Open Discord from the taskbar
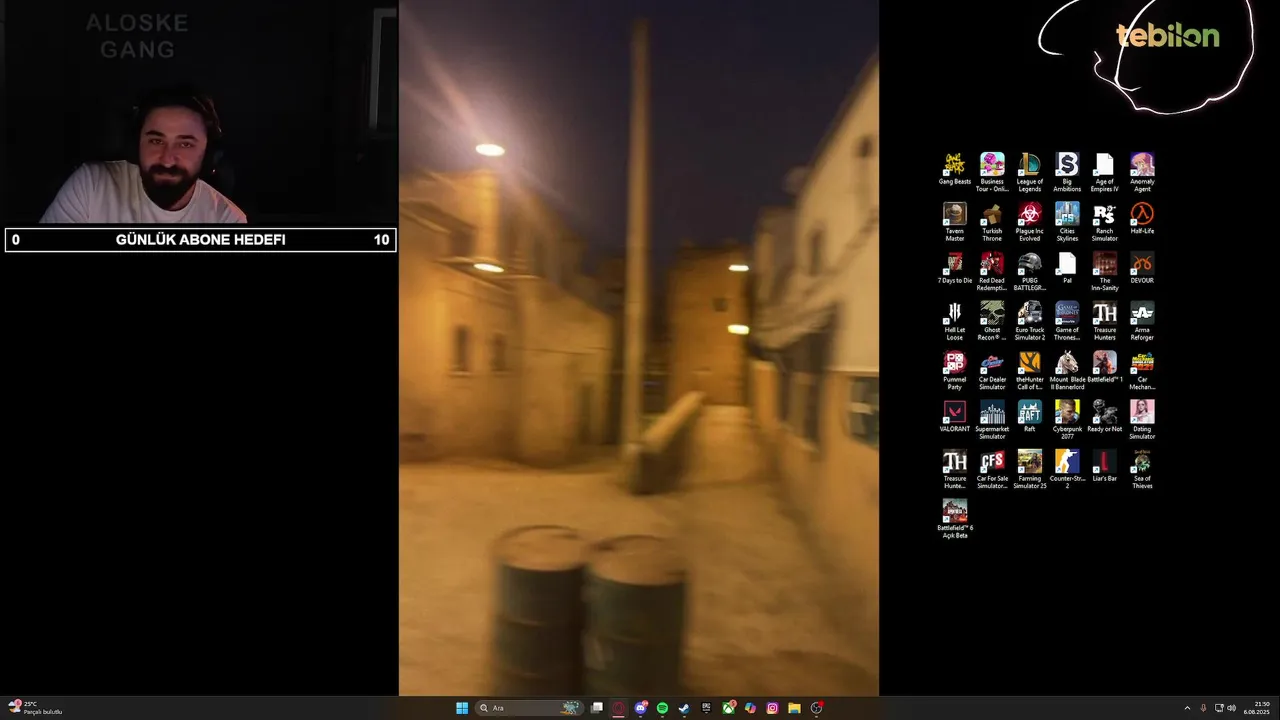 [641, 708]
